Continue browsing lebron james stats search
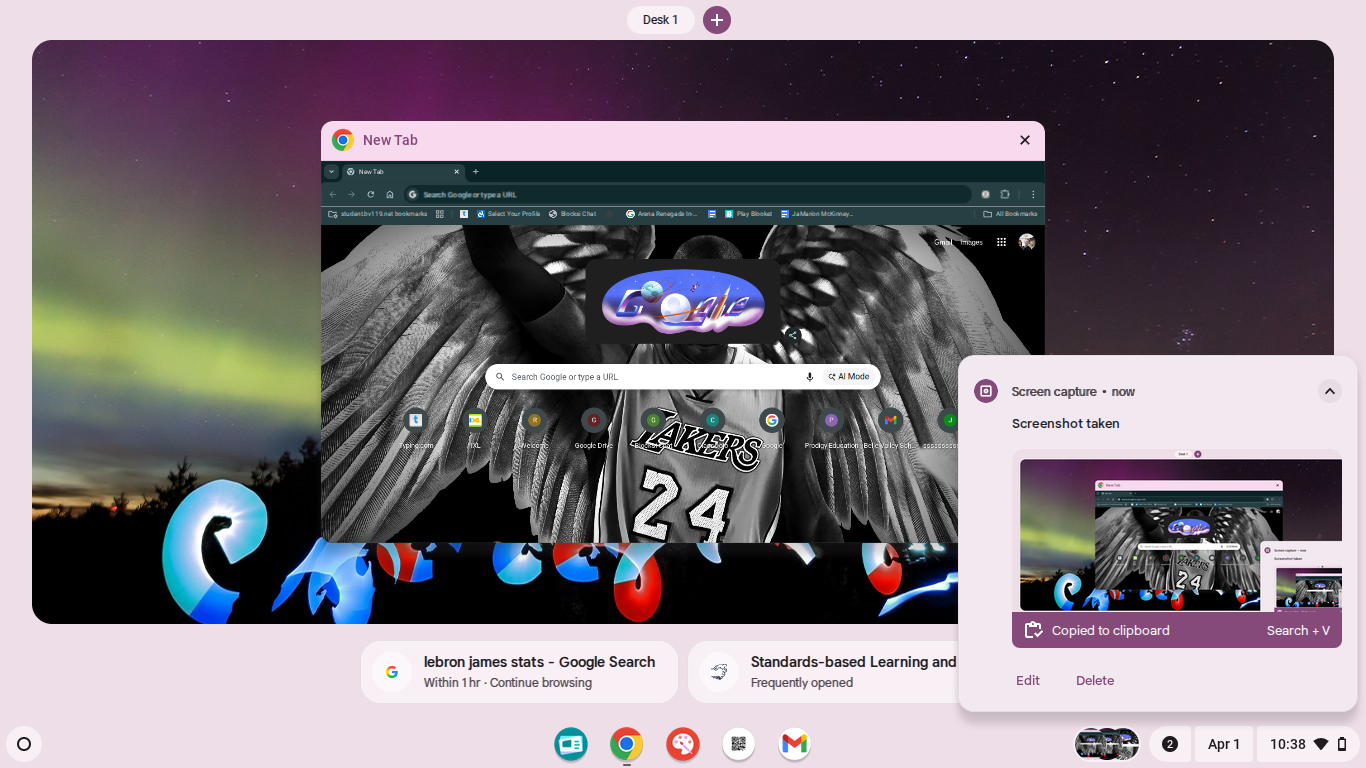The height and width of the screenshot is (768, 1366). point(519,672)
